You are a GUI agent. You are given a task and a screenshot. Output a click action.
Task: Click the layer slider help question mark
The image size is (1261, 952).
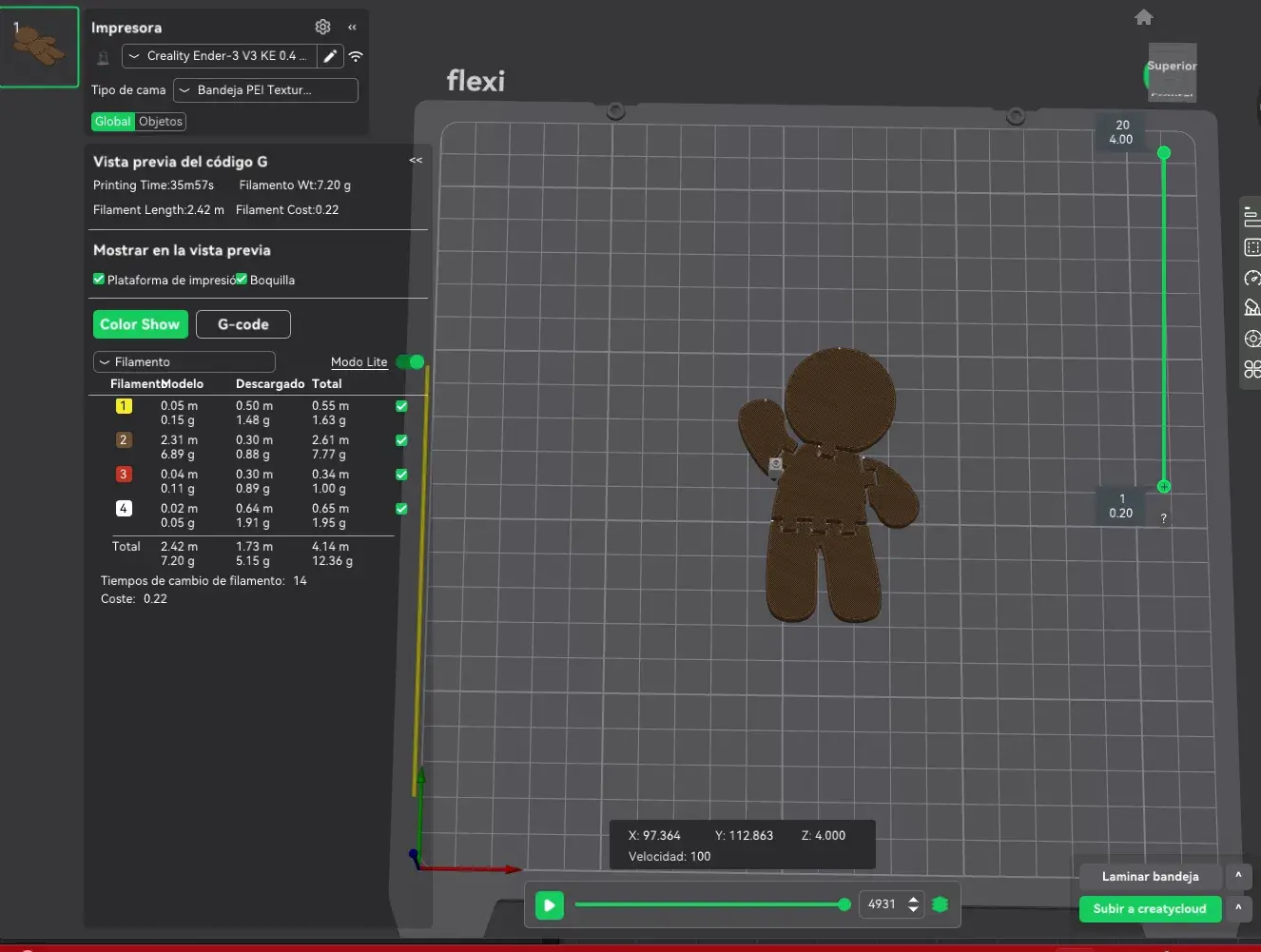point(1164,519)
